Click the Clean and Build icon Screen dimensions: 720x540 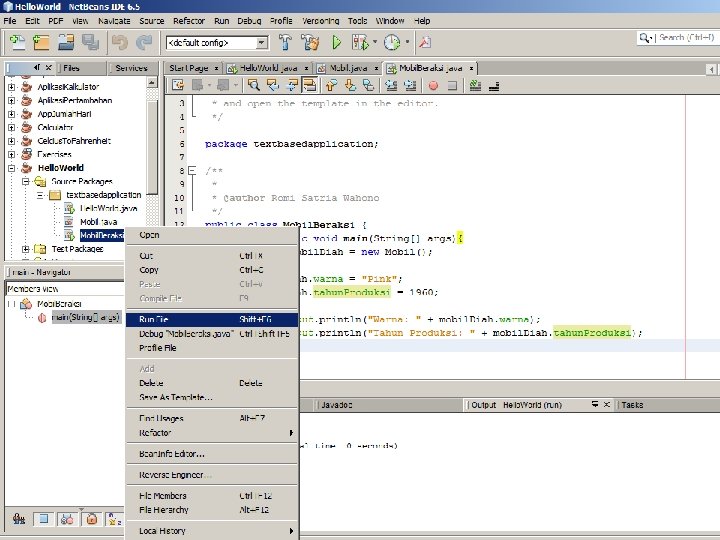(x=310, y=42)
